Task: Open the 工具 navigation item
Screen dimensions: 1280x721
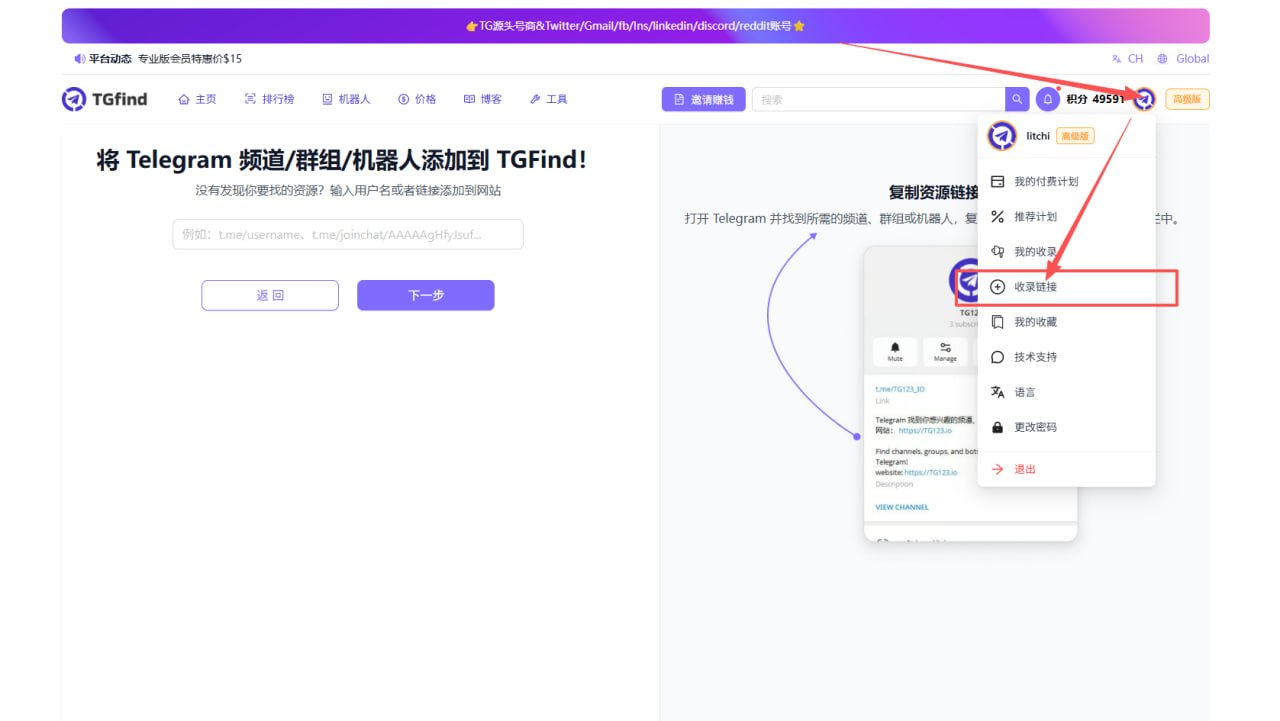Action: 549,99
